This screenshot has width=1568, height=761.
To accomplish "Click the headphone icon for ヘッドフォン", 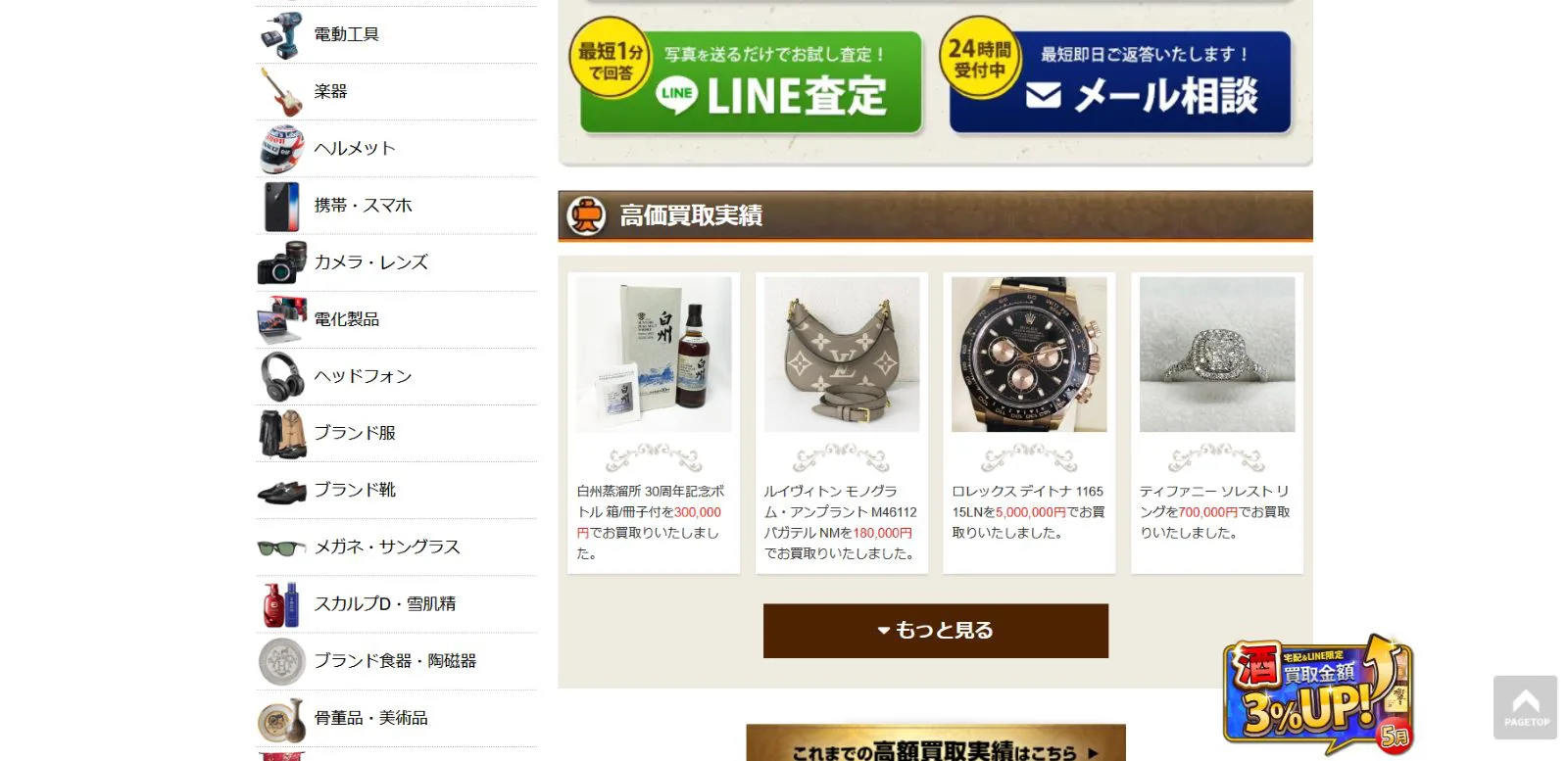I will (282, 376).
